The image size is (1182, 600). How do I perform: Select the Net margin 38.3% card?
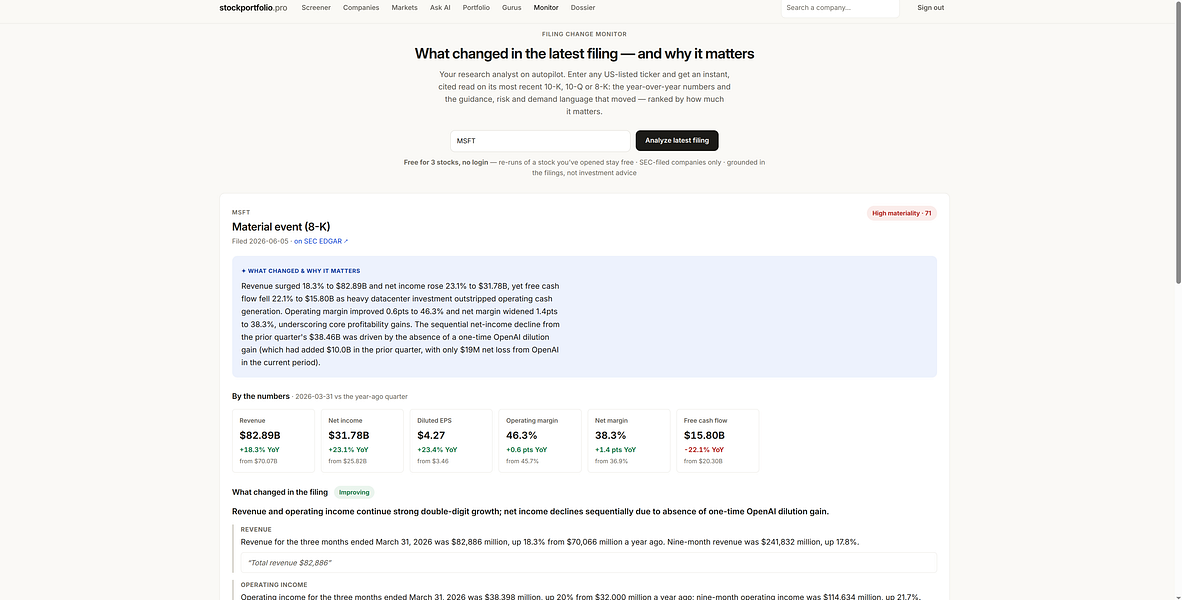tap(629, 441)
